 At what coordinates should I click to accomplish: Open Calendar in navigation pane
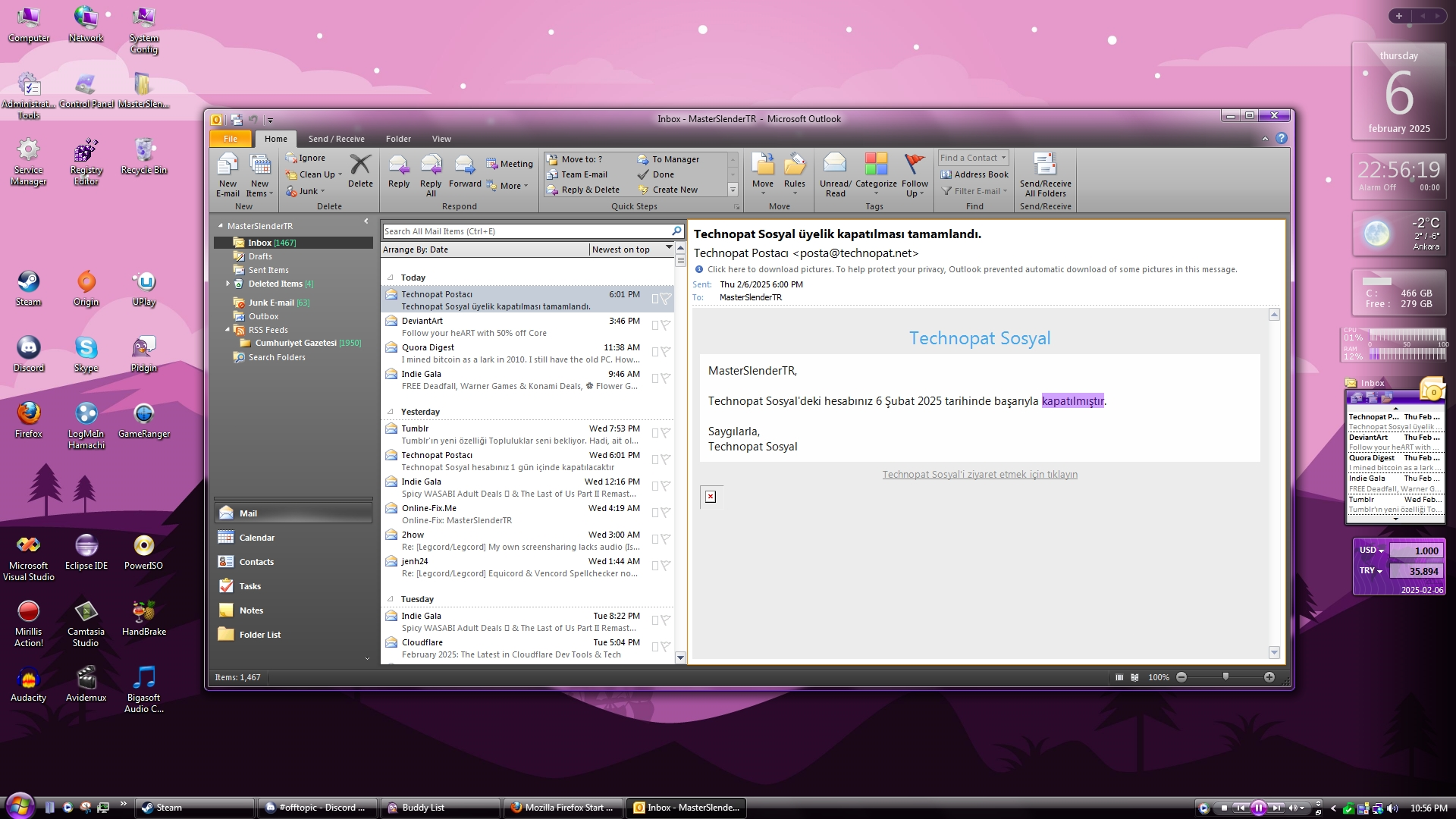[x=293, y=538]
